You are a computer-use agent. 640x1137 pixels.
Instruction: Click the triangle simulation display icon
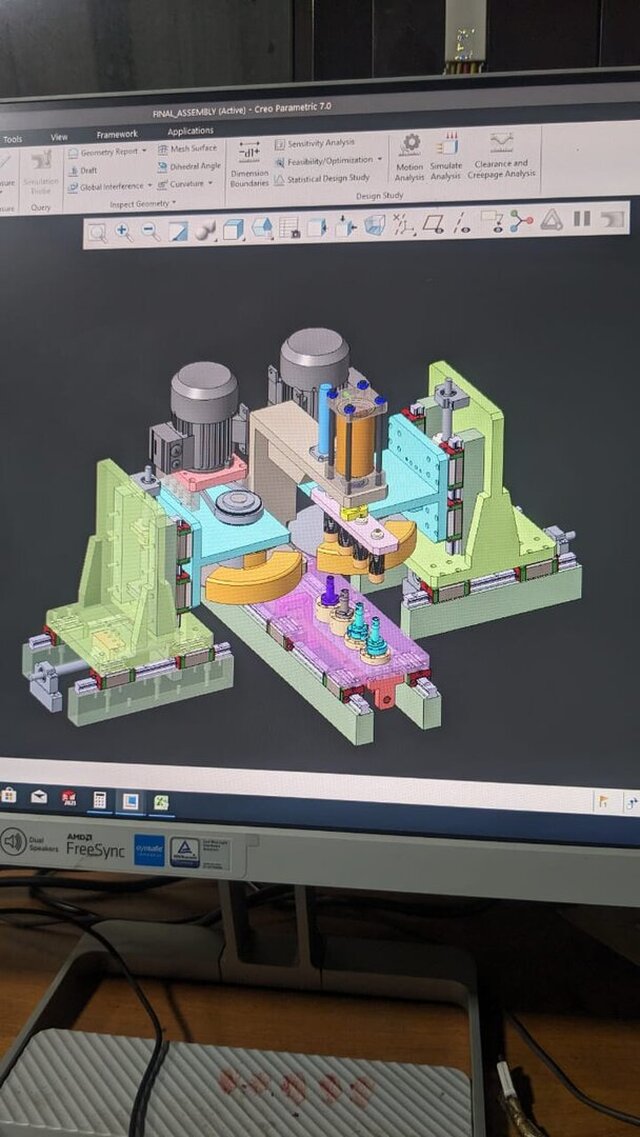pos(552,220)
